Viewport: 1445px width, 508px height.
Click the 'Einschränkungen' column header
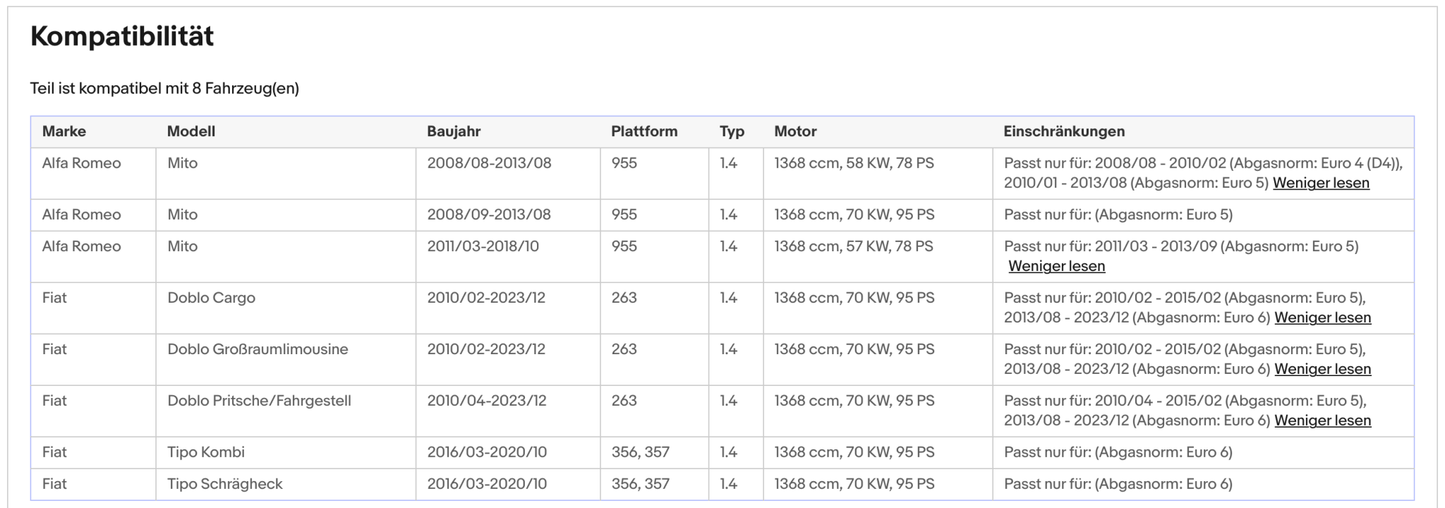coord(1064,131)
